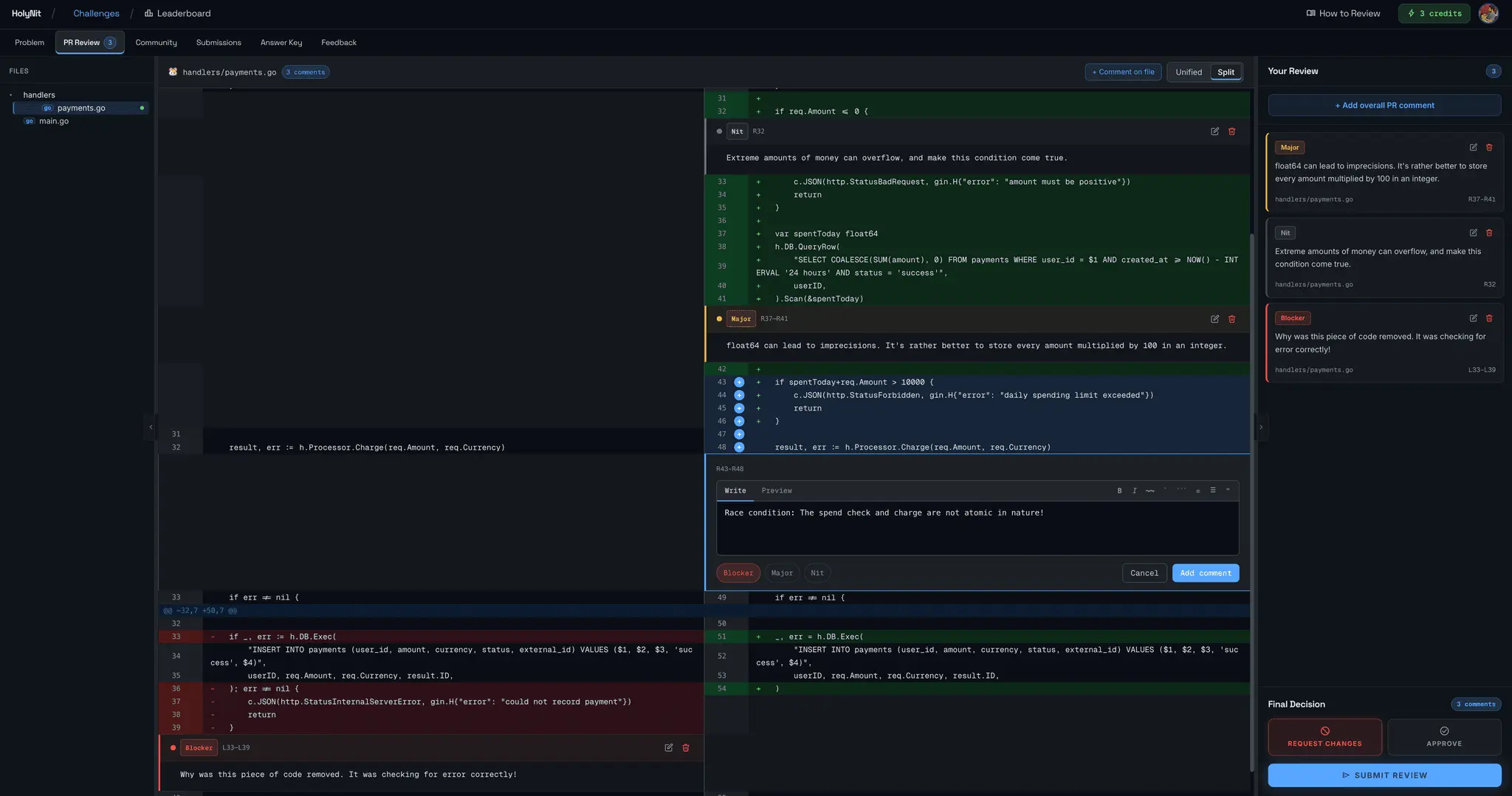Insert blockquote with quote icon
The image size is (1512, 796).
(1228, 491)
